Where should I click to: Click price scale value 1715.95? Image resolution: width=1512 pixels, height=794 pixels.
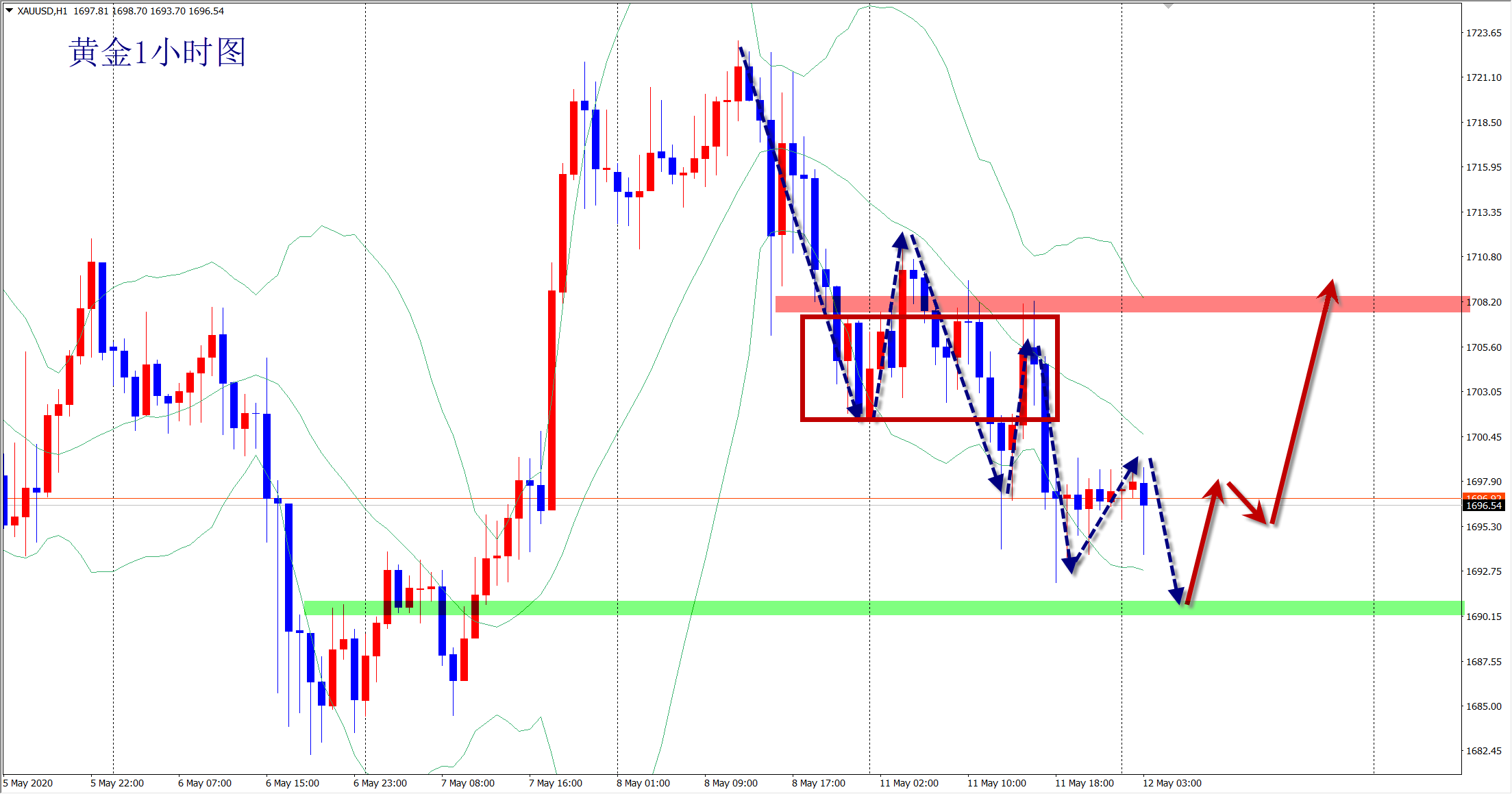(x=1483, y=167)
